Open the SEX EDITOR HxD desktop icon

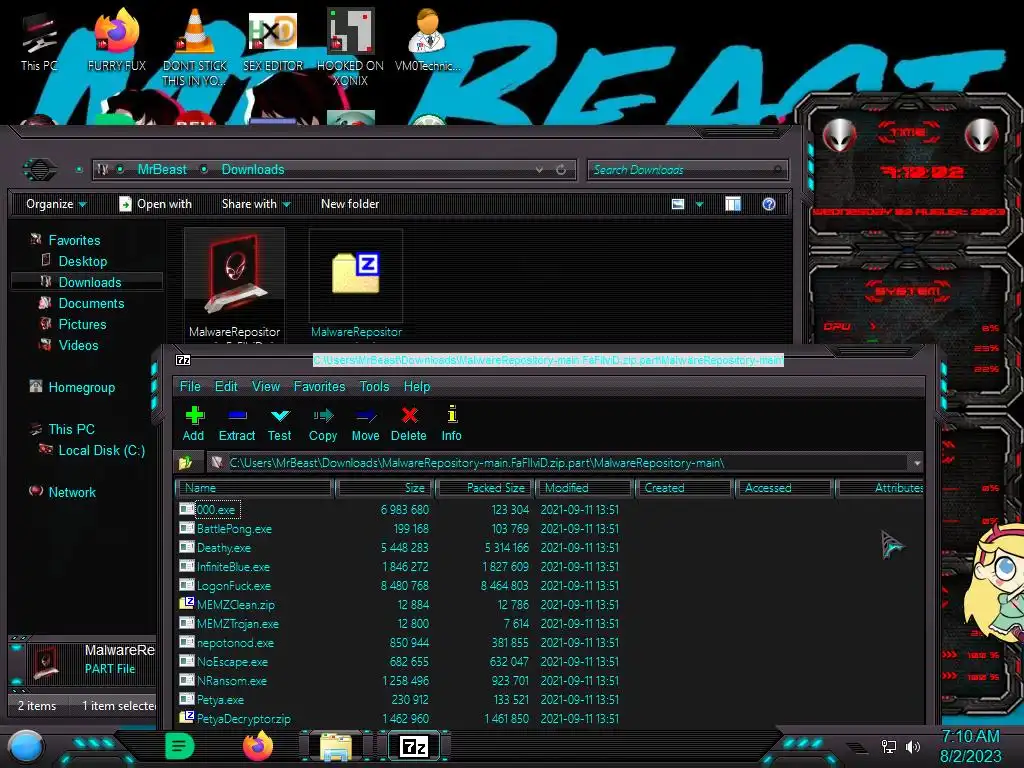(x=273, y=40)
